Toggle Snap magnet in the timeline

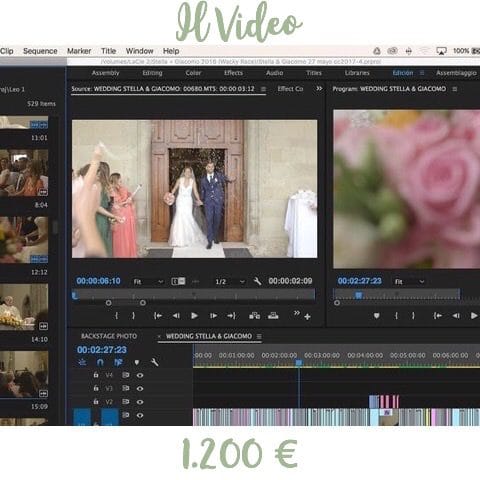point(100,362)
